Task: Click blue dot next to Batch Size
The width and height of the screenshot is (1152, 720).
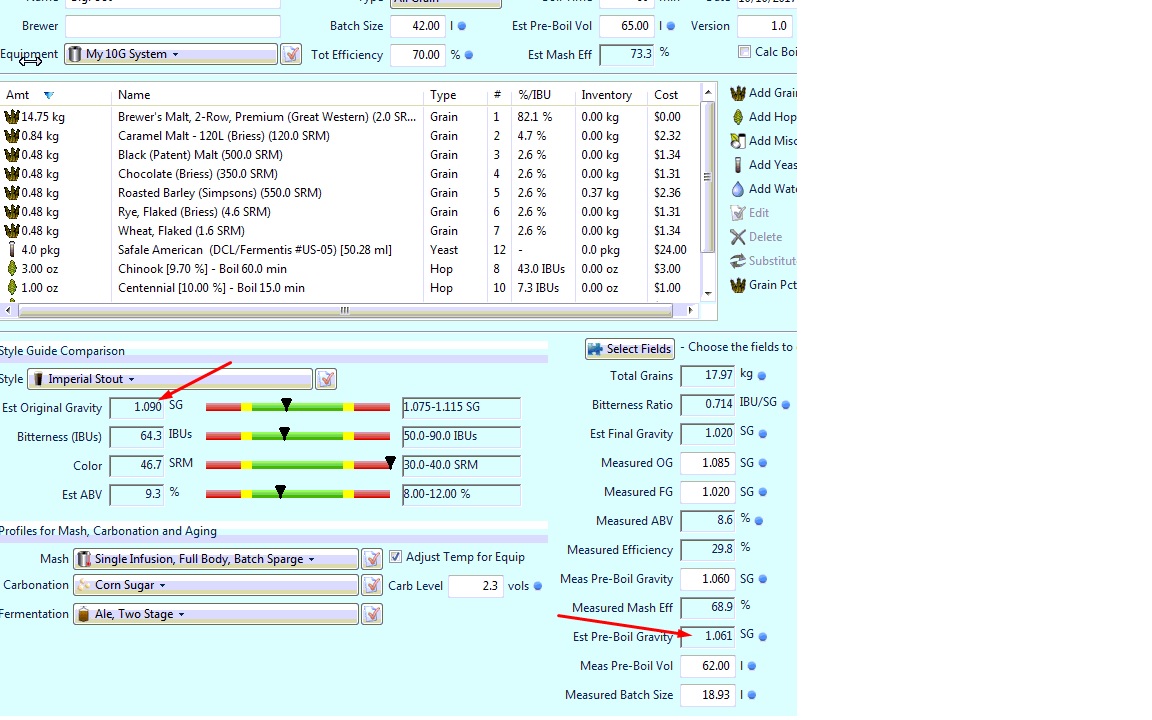Action: (x=461, y=26)
